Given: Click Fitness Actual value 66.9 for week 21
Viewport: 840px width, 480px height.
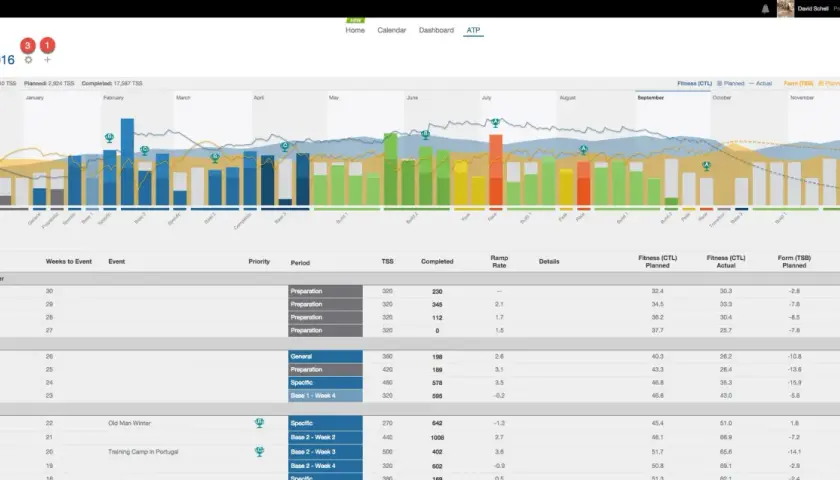Looking at the screenshot, I should (x=726, y=438).
